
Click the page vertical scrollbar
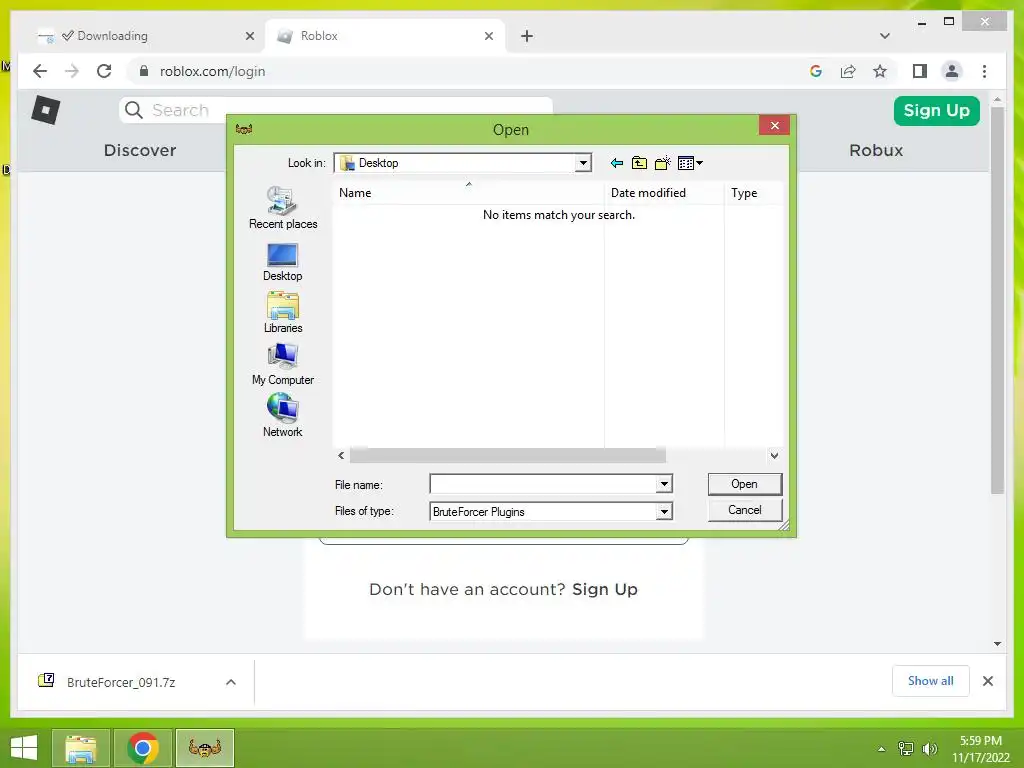[x=997, y=300]
